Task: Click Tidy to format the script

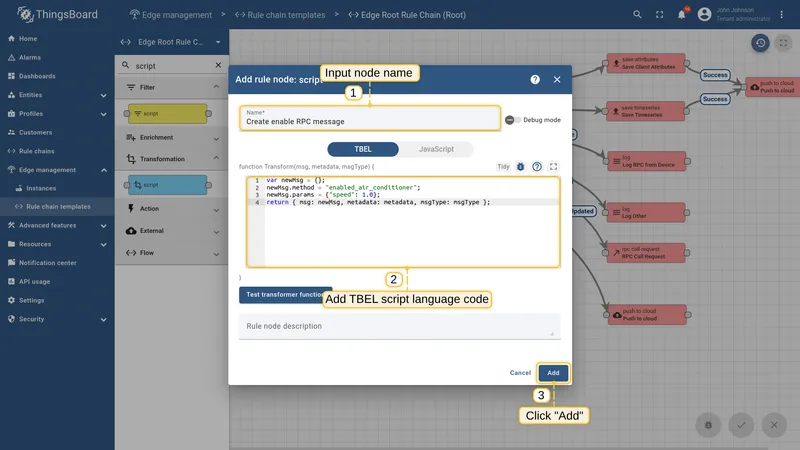Action: [503, 167]
